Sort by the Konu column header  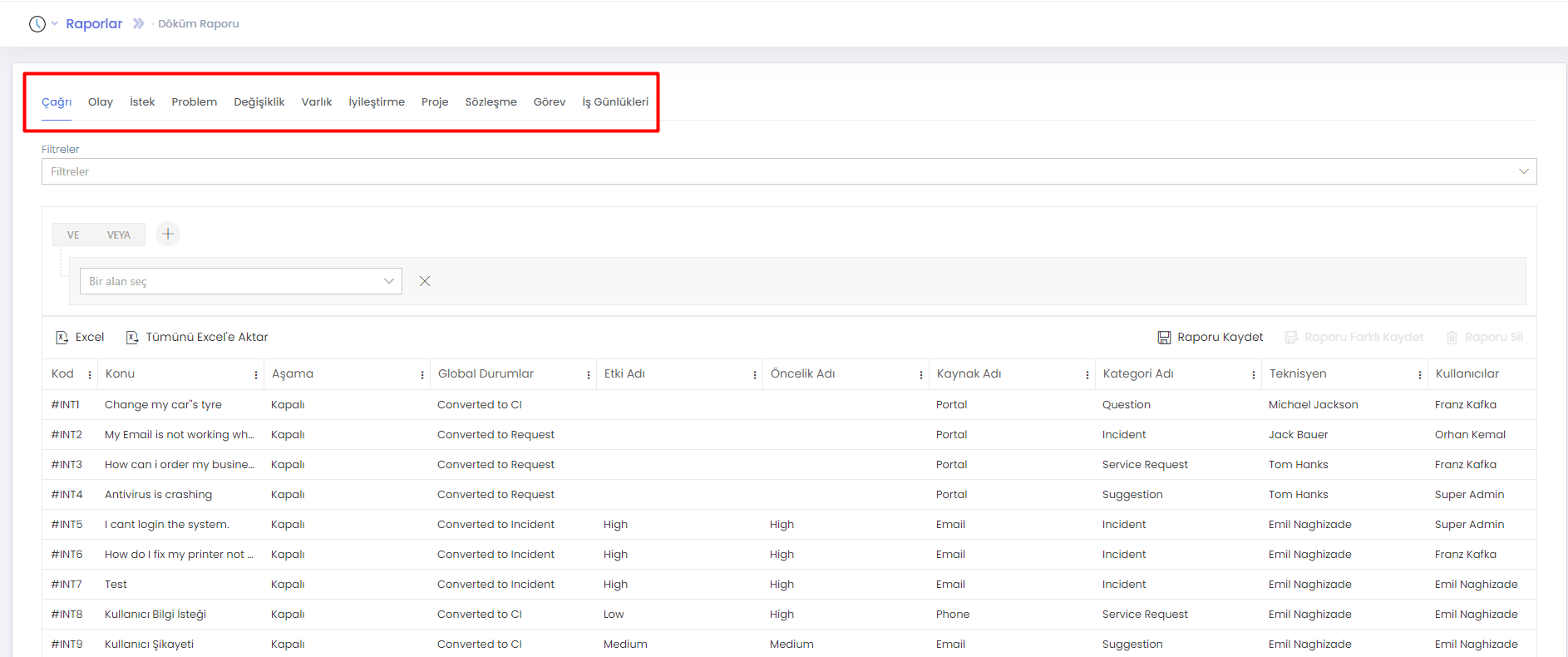click(x=120, y=374)
